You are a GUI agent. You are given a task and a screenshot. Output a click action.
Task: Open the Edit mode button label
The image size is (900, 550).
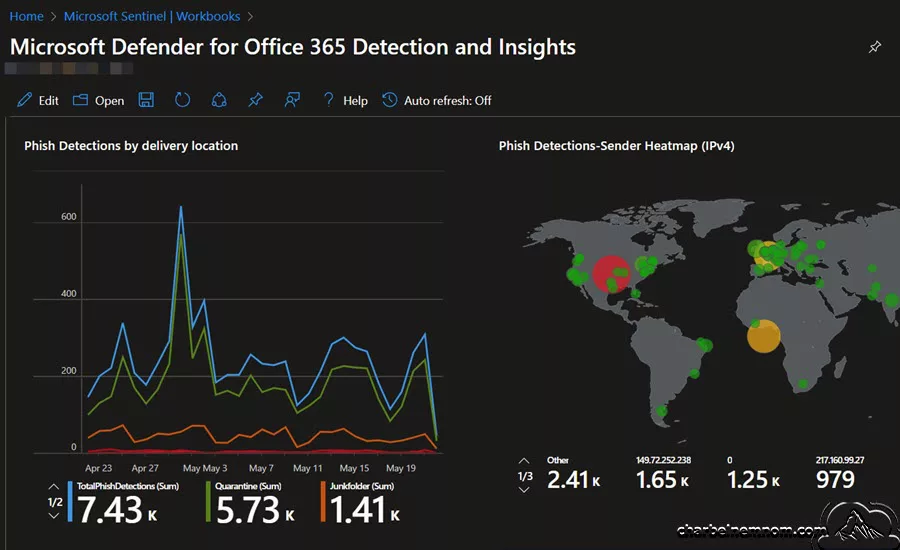(49, 101)
